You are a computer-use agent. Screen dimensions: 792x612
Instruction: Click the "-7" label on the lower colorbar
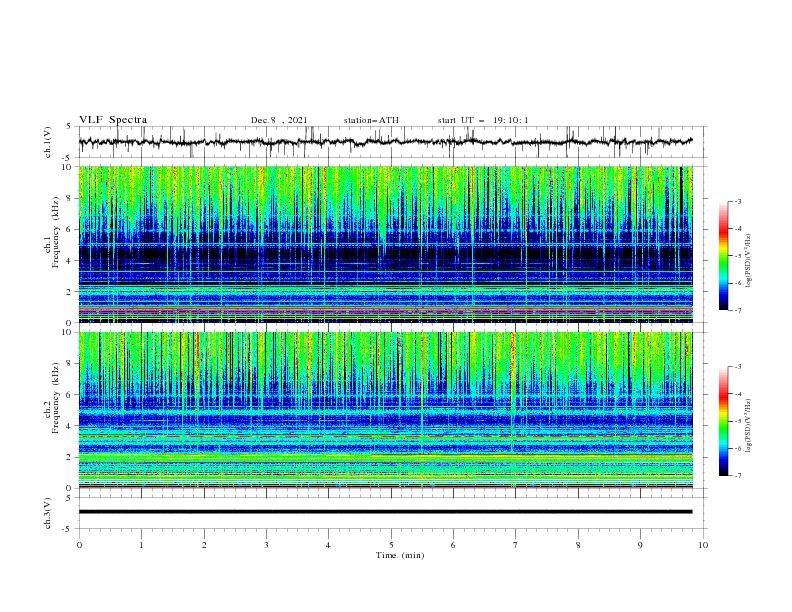click(738, 476)
